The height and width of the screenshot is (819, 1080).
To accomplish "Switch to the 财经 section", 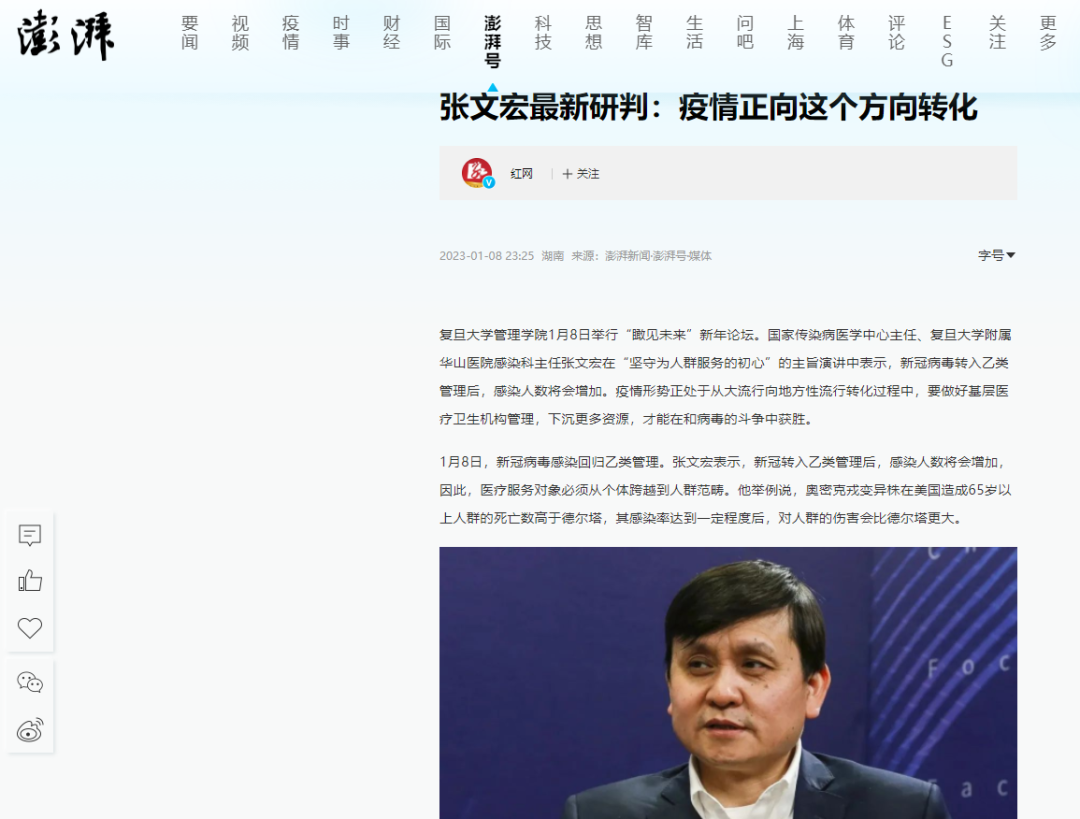I will (x=391, y=33).
